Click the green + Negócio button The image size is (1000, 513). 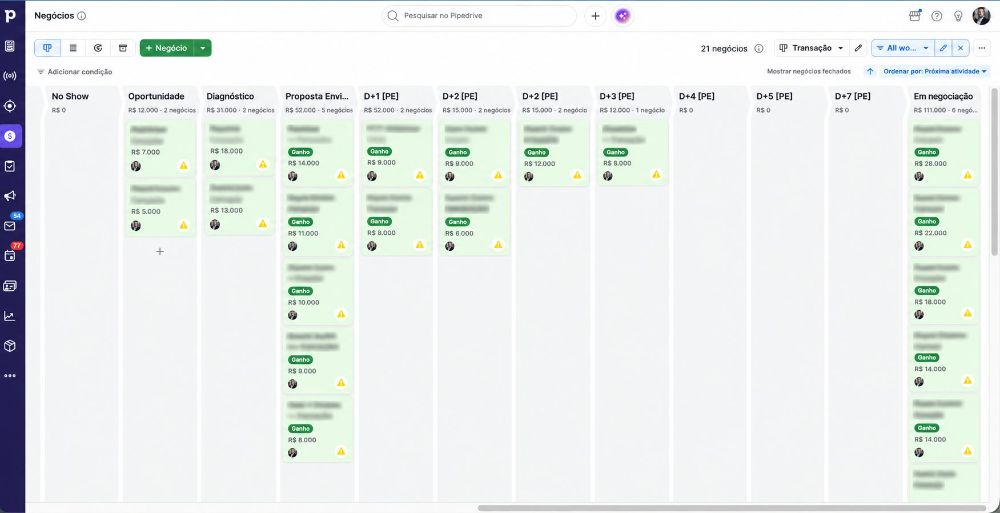click(x=166, y=48)
